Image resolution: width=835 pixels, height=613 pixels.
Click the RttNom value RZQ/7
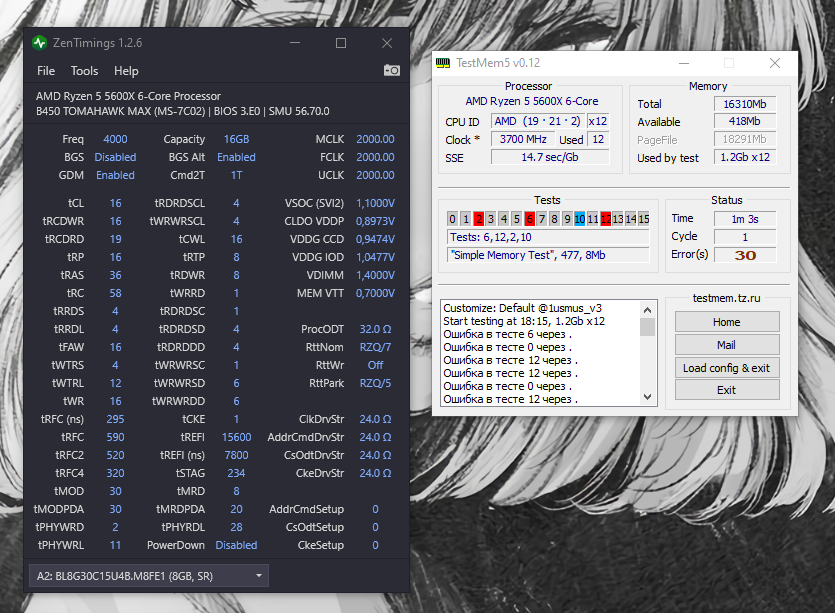click(375, 347)
